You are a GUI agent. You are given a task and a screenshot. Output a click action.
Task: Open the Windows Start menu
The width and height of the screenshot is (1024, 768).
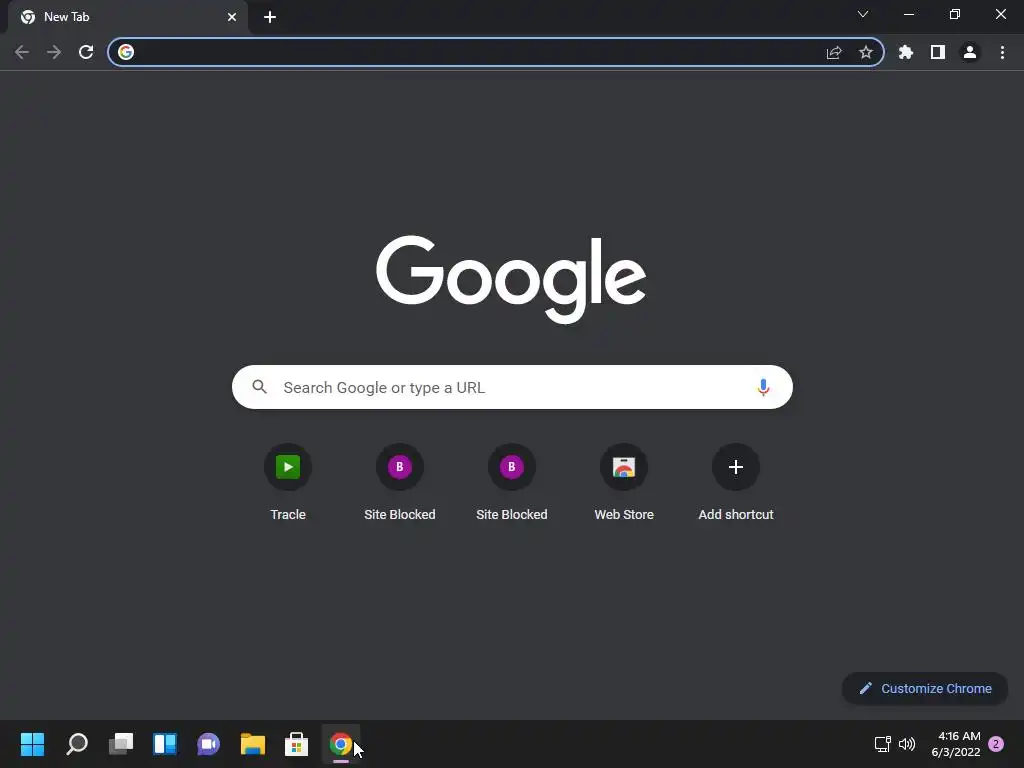[33, 744]
